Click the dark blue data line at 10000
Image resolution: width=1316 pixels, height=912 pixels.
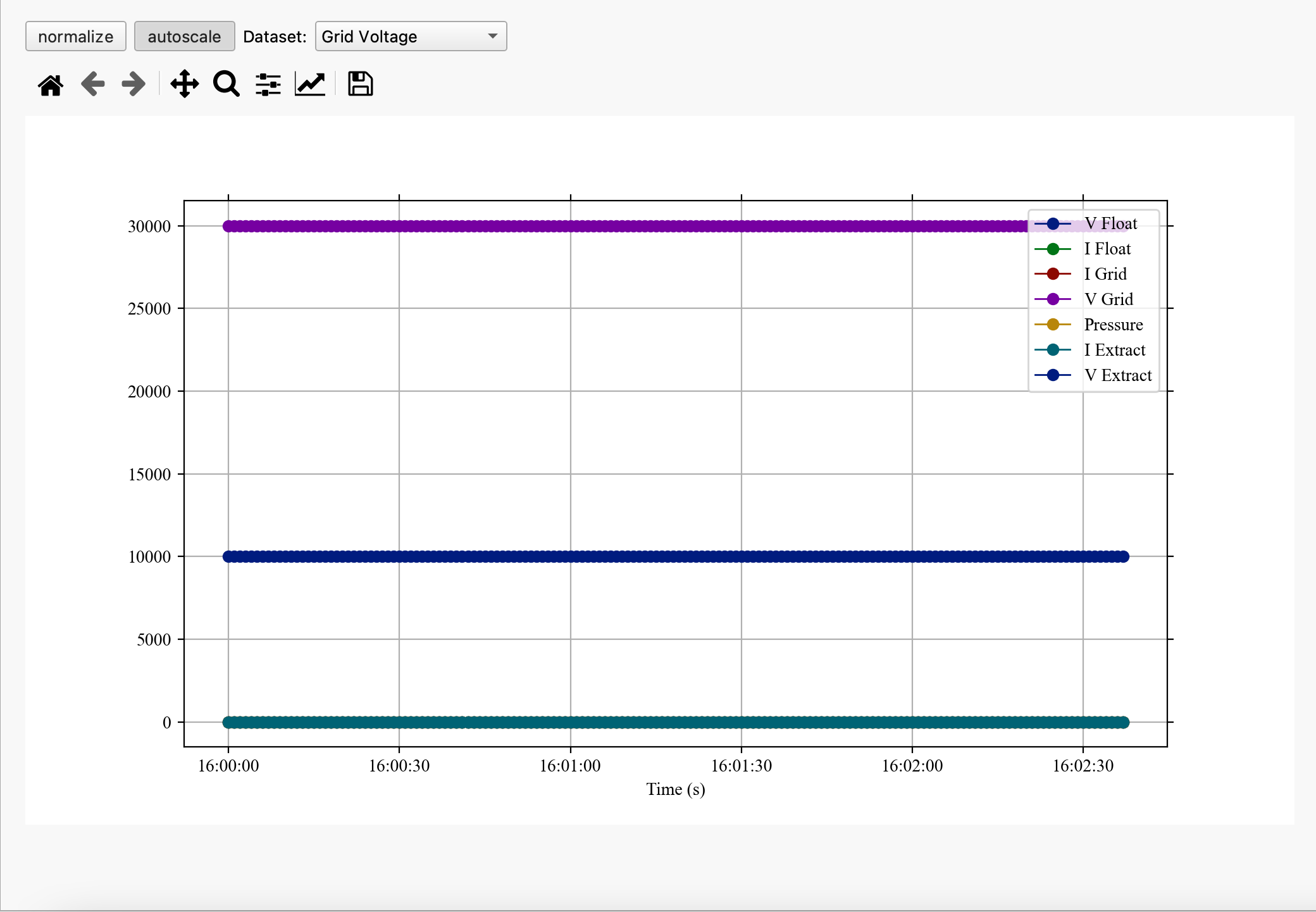676,556
